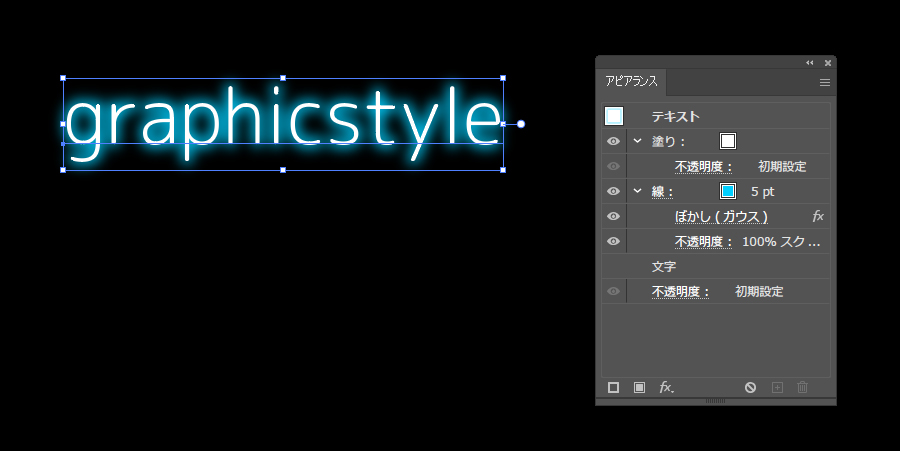
Task: Click fx icon on Gaussian blur row
Action: 818,216
